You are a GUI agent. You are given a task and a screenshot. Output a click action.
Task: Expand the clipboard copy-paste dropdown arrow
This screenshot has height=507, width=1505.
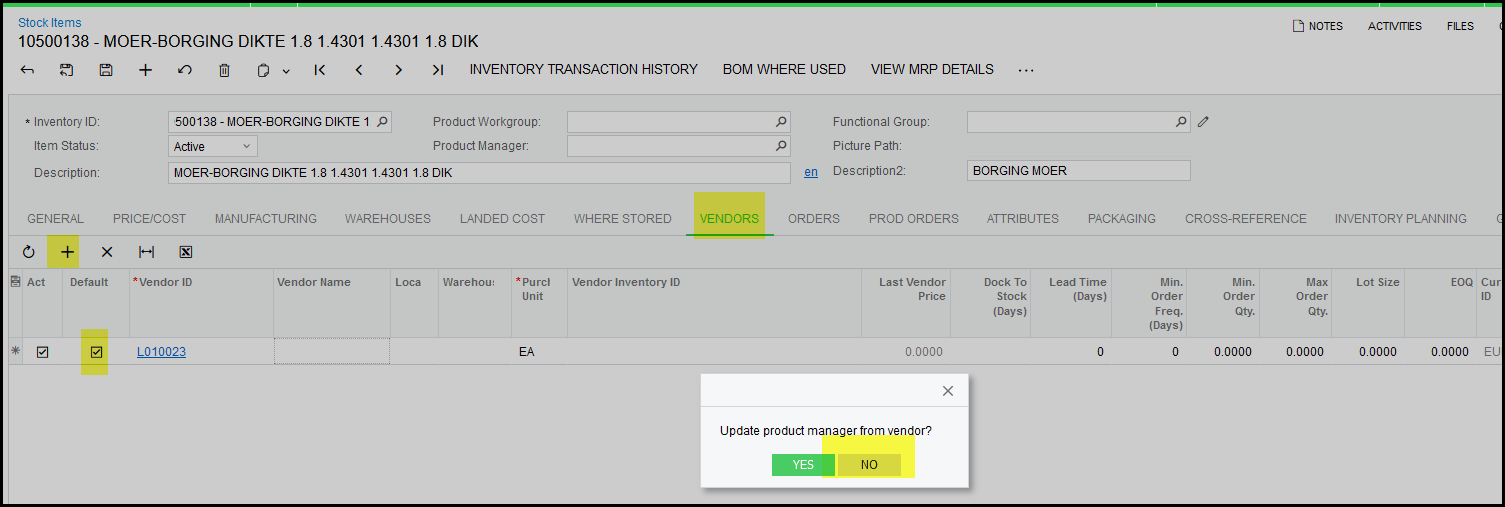[x=286, y=71]
